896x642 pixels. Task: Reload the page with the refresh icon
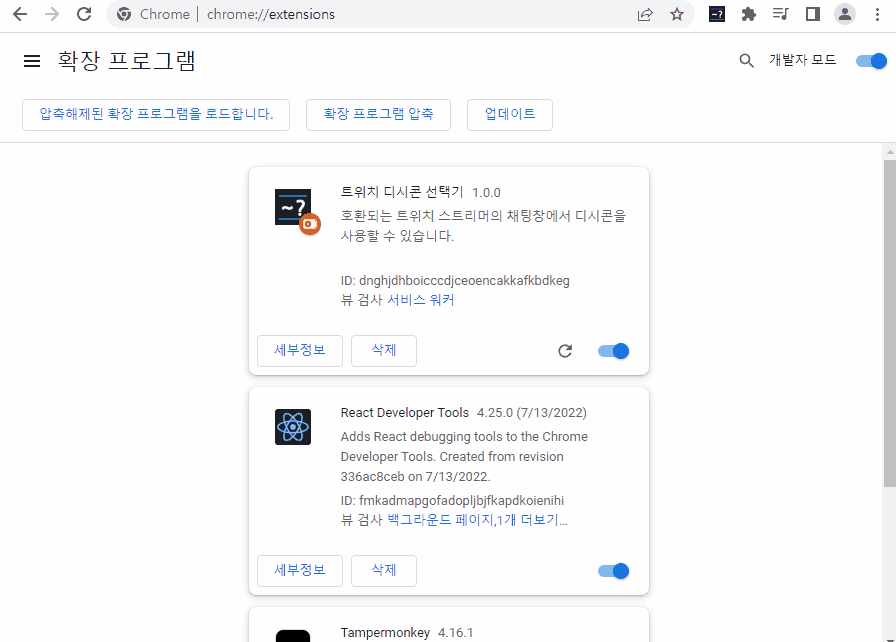point(84,14)
